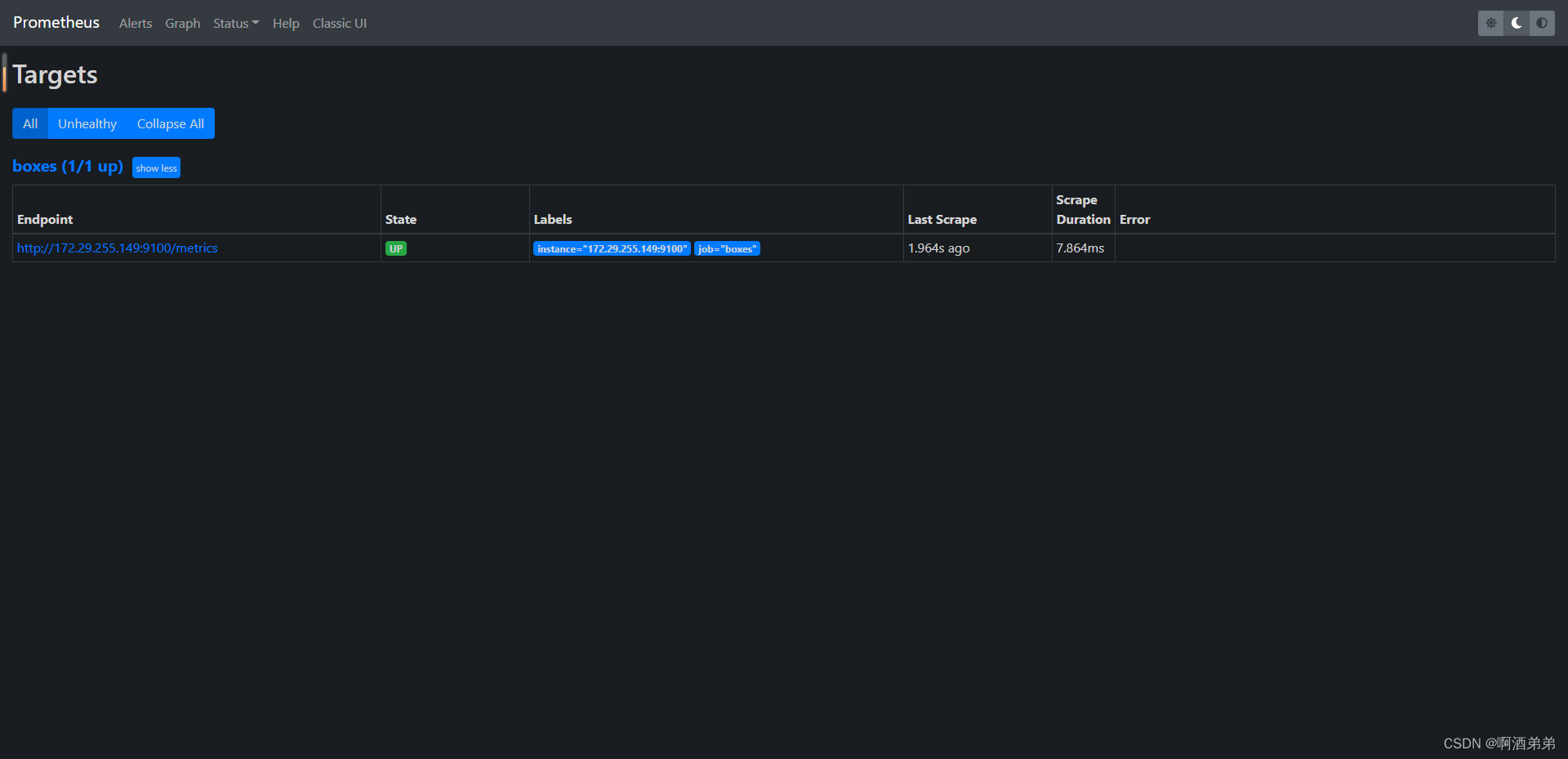Click the Prometheus home link
The height and width of the screenshot is (759, 1568).
55,22
